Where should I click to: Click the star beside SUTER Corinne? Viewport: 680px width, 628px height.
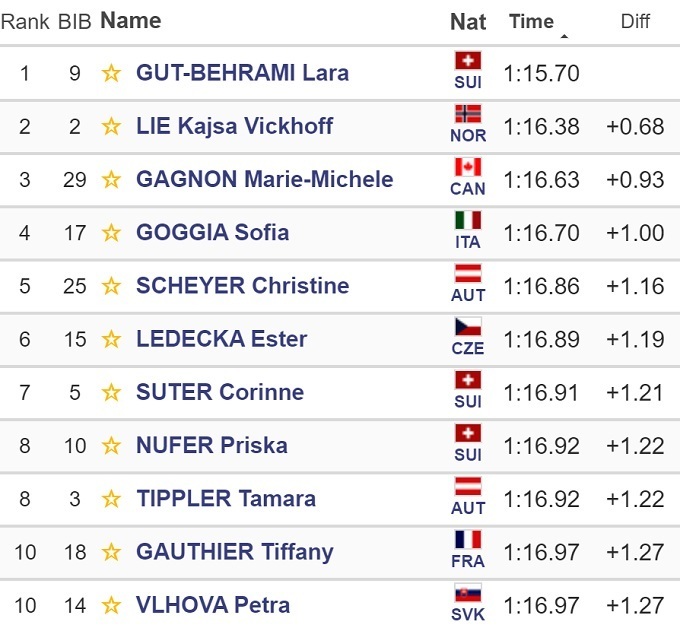click(111, 392)
